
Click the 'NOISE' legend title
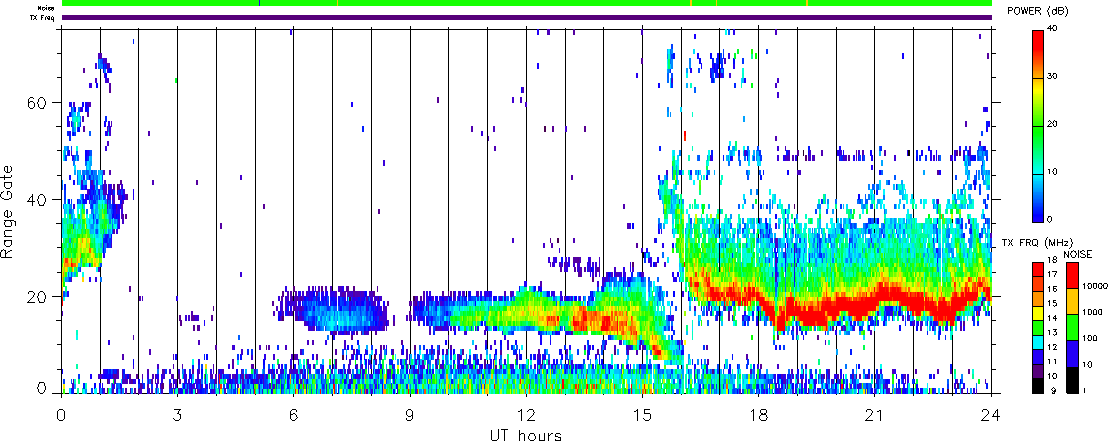[x=1078, y=254]
